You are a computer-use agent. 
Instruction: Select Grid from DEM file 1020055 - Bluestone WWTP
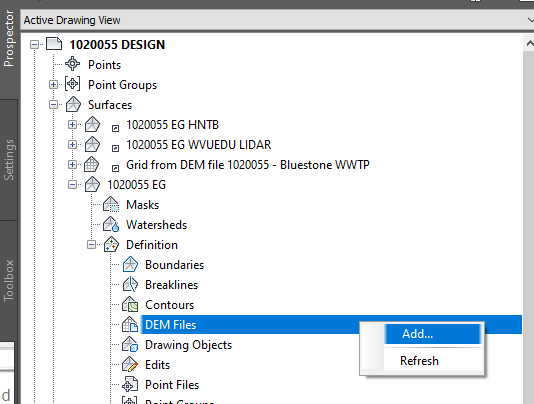point(248,165)
